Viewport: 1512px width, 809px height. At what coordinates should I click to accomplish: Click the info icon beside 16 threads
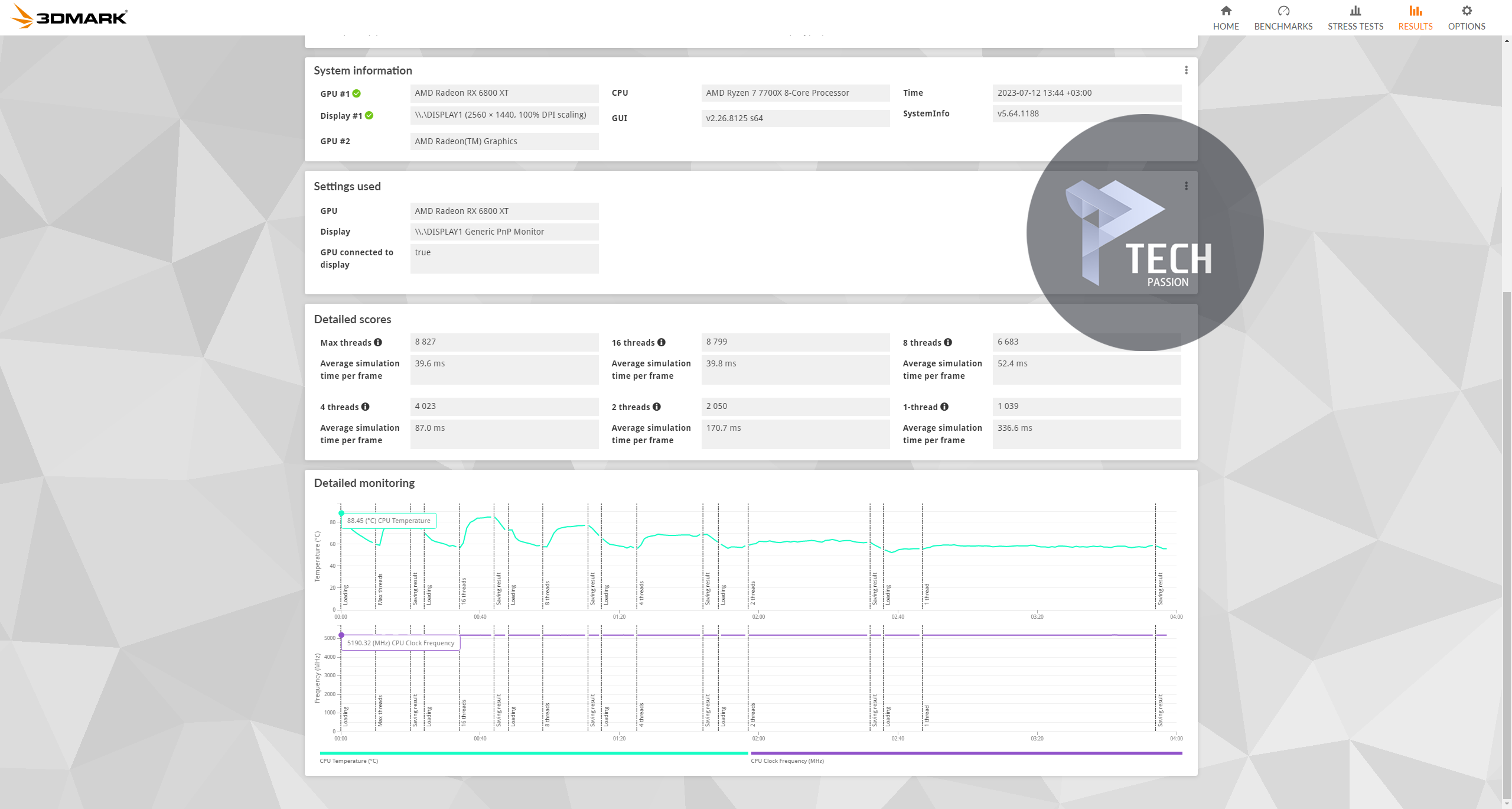pyautogui.click(x=661, y=342)
